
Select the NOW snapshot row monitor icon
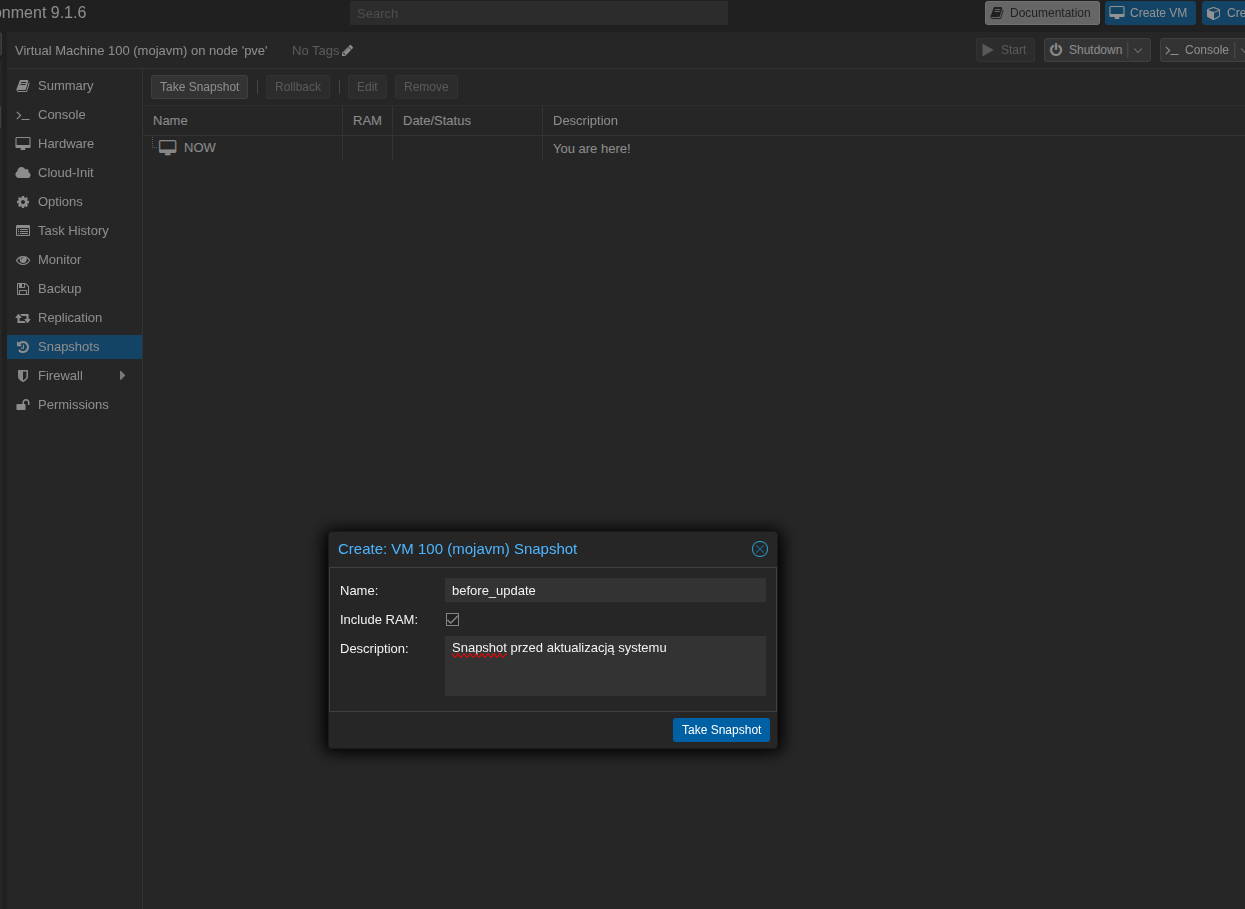click(167, 147)
